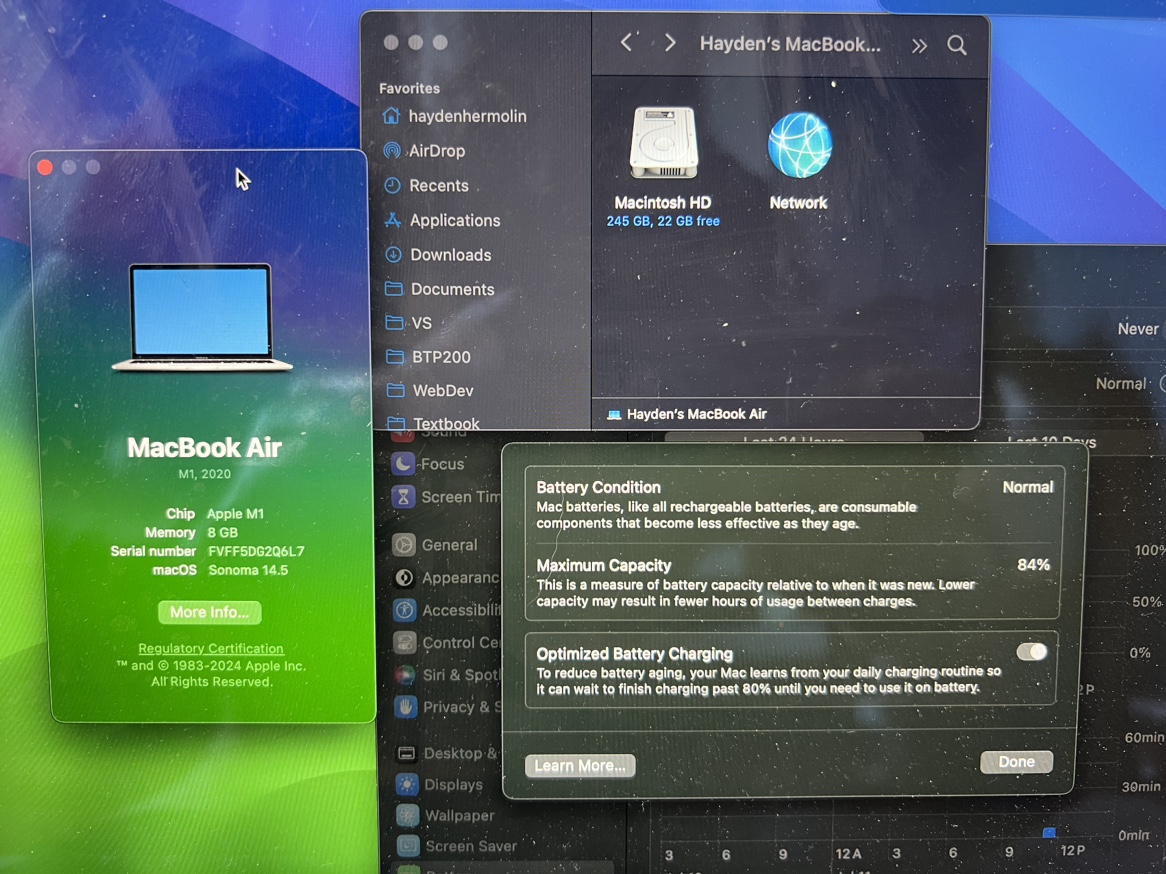
Task: Click Hayden's MacBook Air in path bar
Action: (687, 414)
